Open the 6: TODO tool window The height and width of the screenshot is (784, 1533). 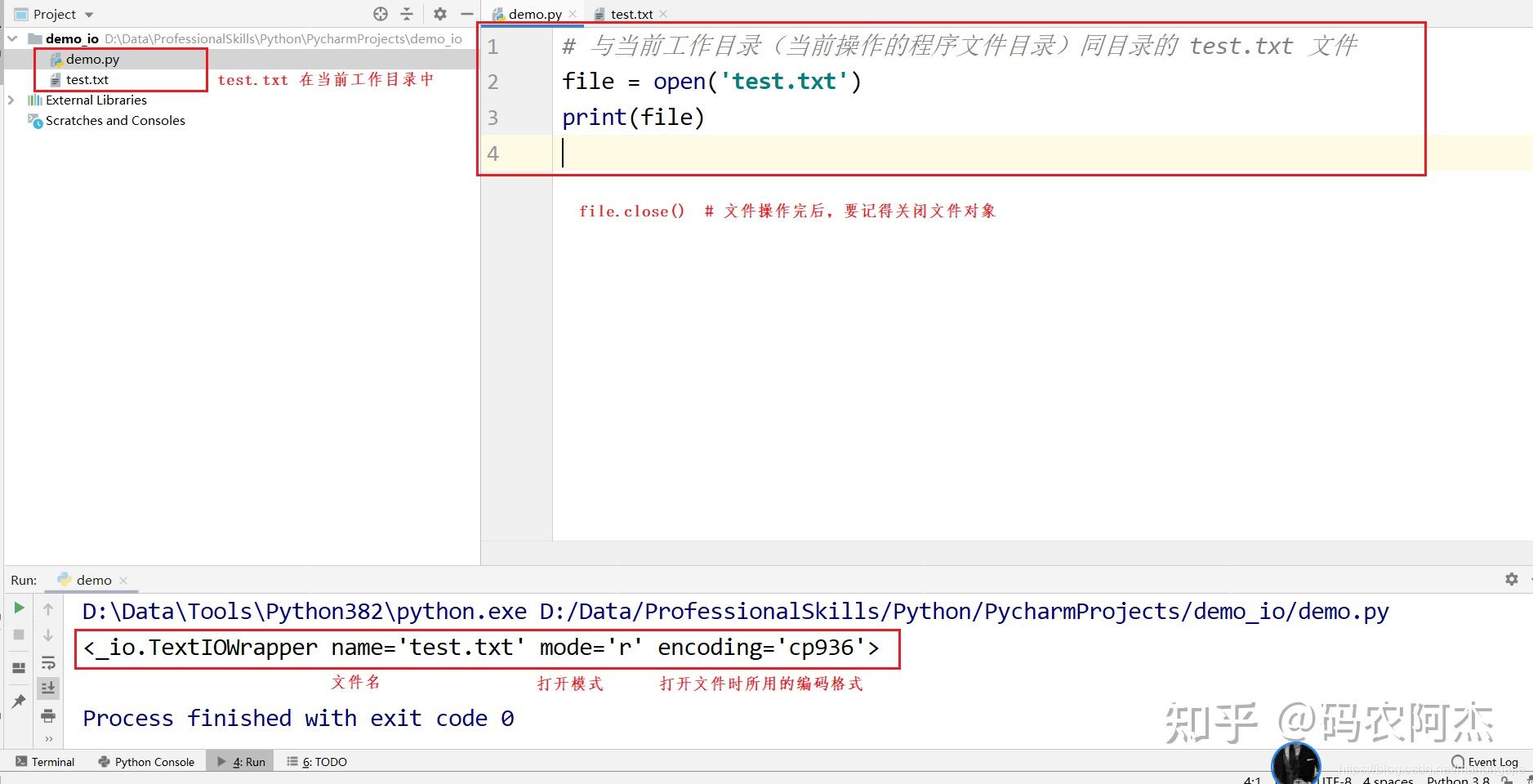point(324,761)
